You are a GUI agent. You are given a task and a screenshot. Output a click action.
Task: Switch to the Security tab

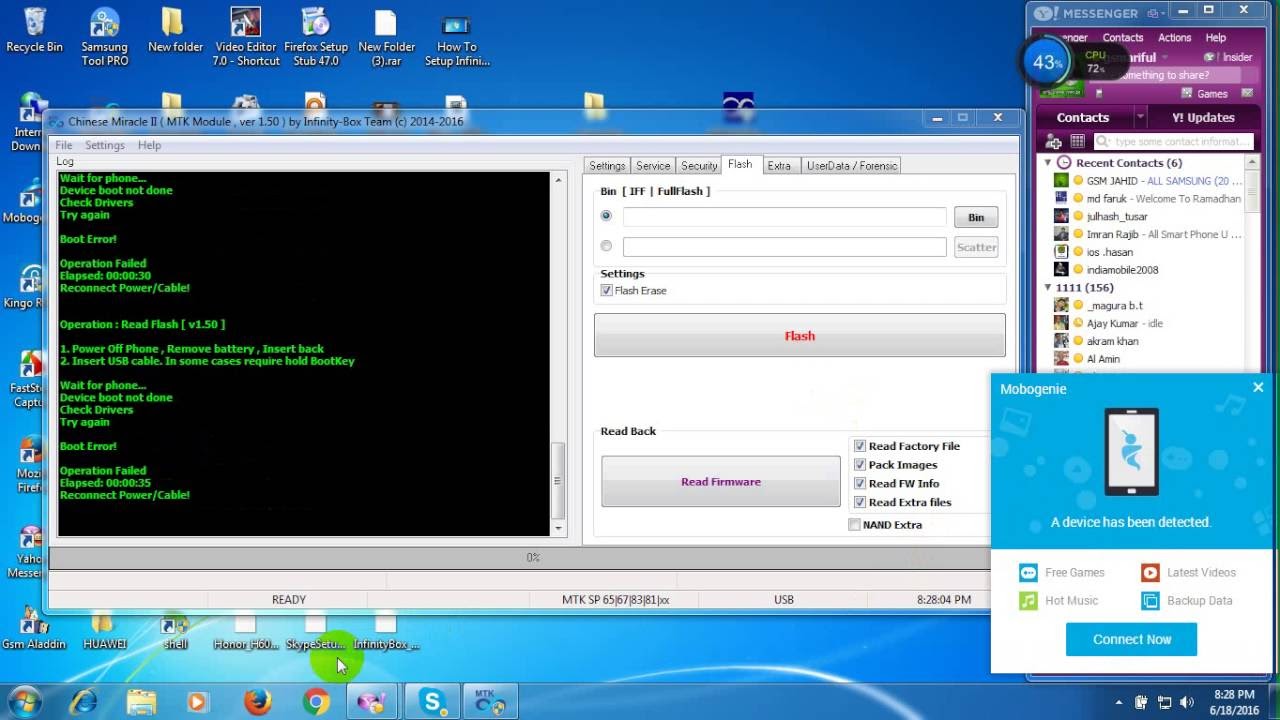(699, 166)
